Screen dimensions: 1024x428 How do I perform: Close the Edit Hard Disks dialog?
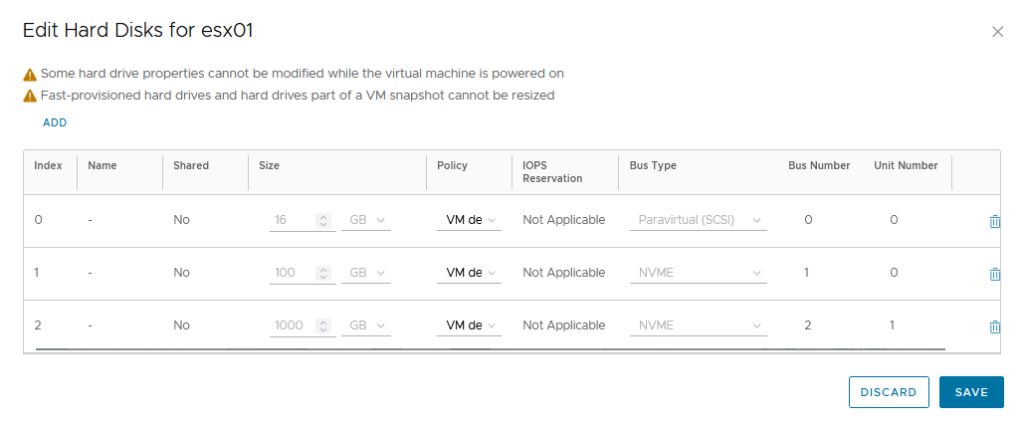point(997,32)
